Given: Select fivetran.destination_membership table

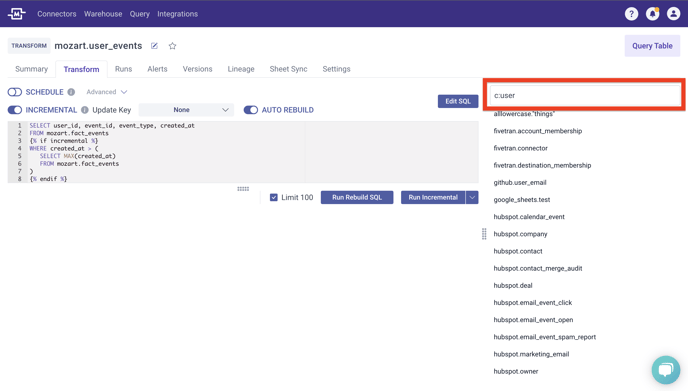Looking at the screenshot, I should (x=542, y=165).
